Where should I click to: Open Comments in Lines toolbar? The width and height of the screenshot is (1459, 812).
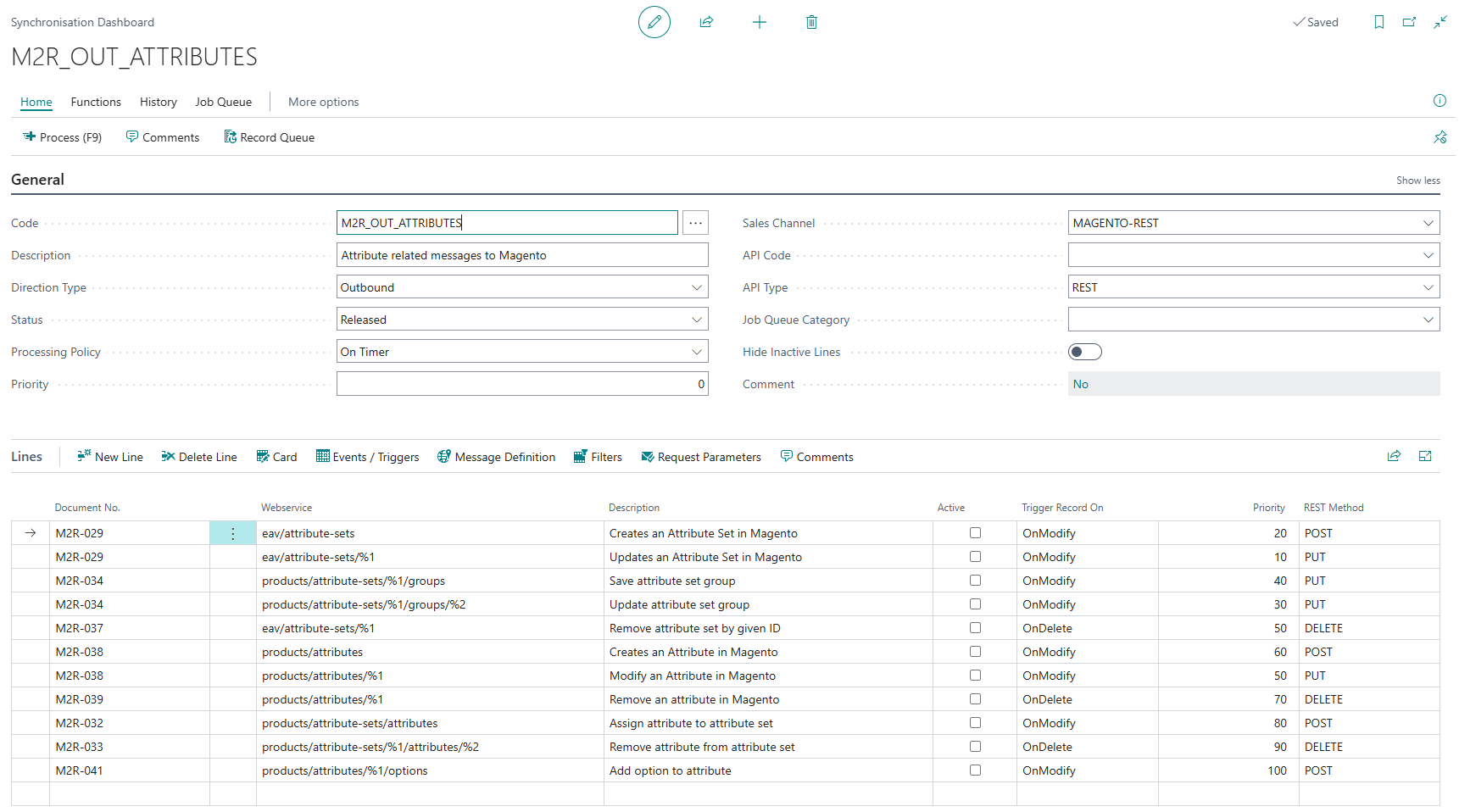click(816, 457)
